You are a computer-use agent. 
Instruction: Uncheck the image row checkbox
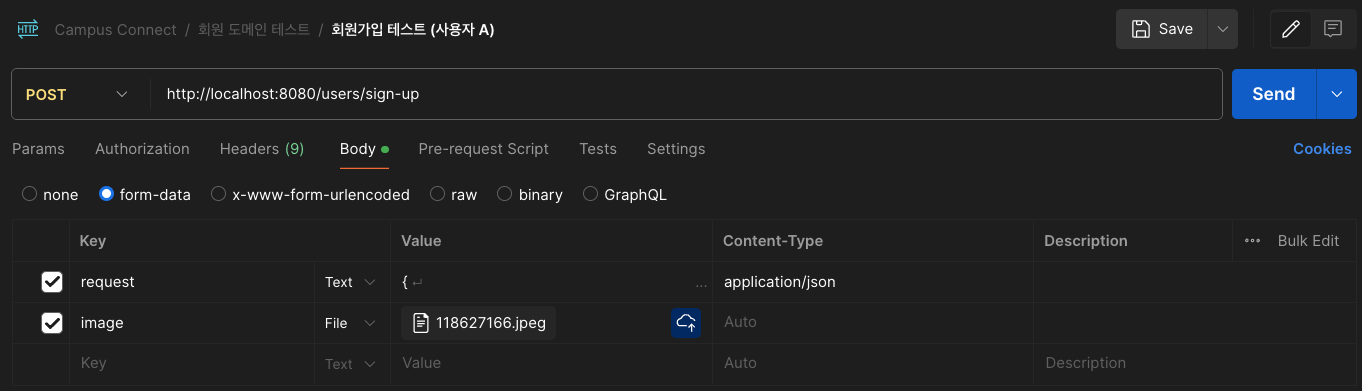pos(52,323)
